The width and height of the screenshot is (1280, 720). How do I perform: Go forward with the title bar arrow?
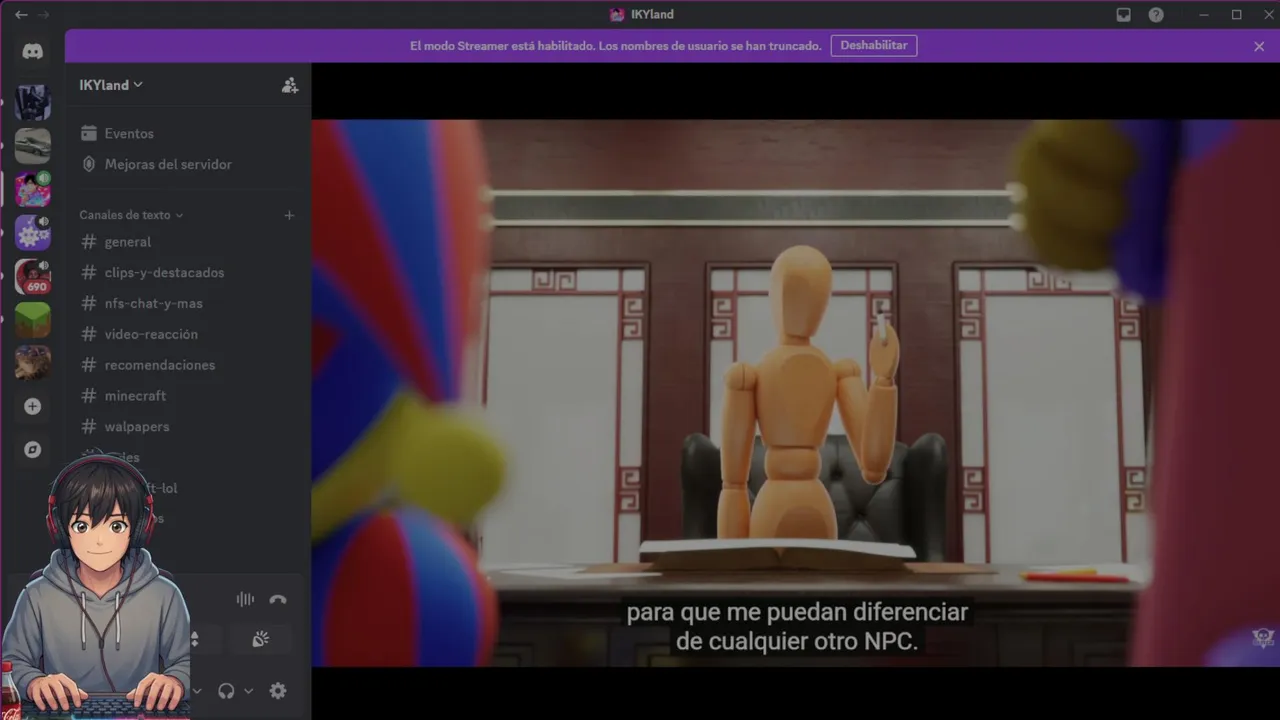tap(44, 15)
